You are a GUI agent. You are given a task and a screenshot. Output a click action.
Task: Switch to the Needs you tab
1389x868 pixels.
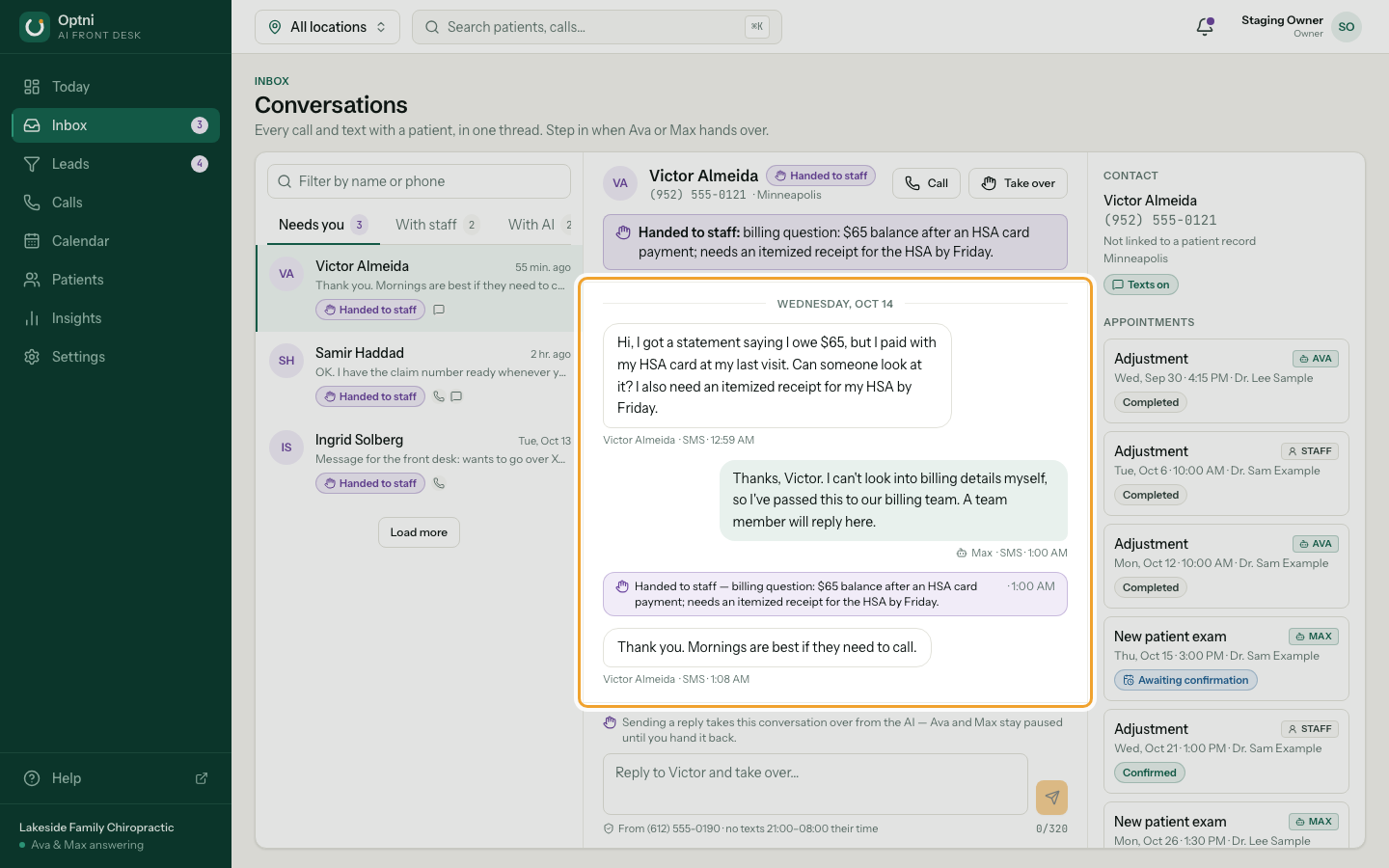323,225
